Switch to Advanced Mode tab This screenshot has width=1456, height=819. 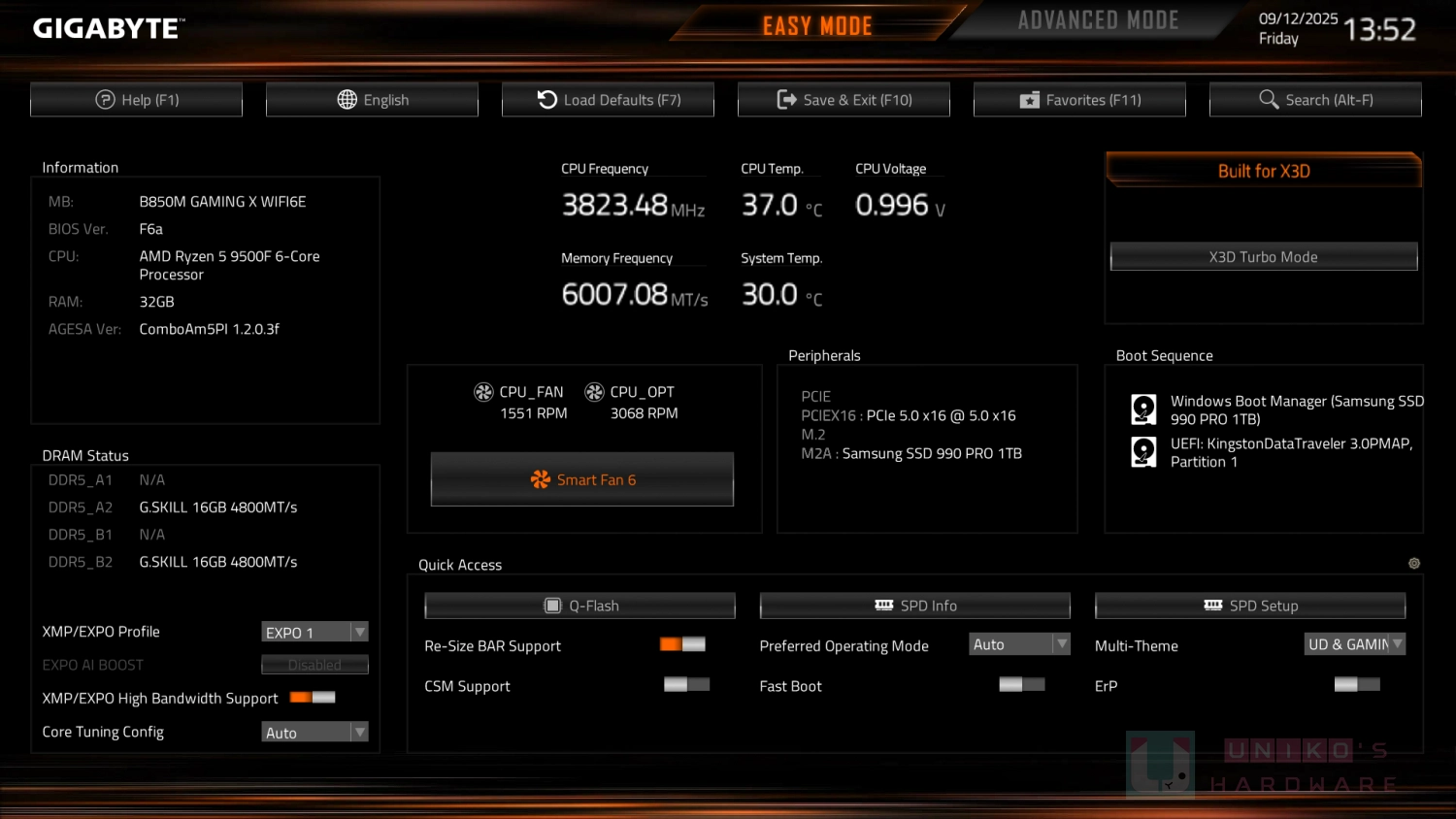coord(1098,21)
